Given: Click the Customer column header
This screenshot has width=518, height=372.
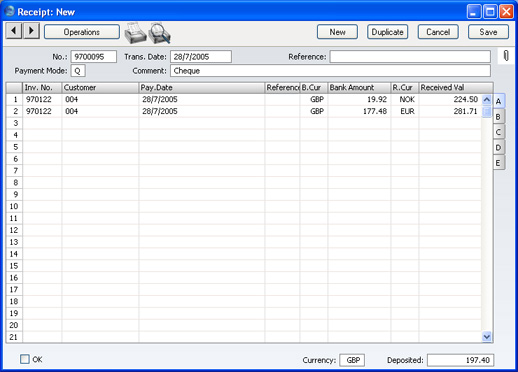Looking at the screenshot, I should [100, 88].
